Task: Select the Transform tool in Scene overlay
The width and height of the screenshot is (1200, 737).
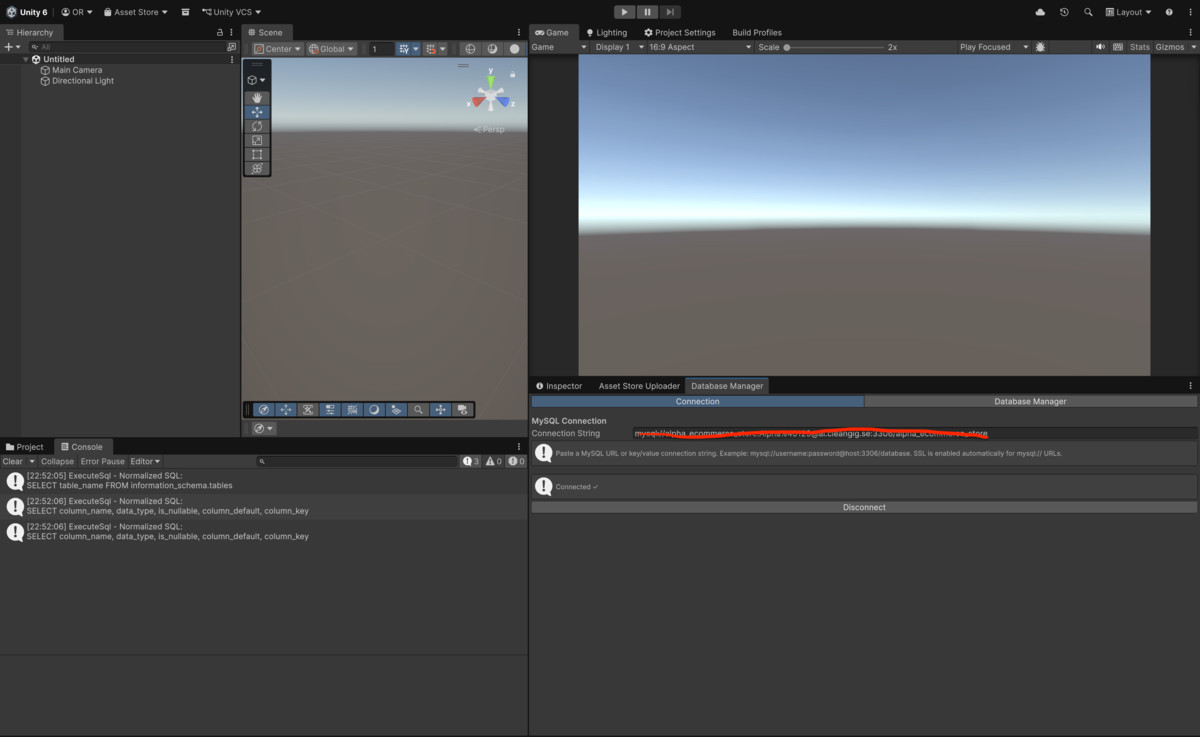Action: (x=257, y=168)
